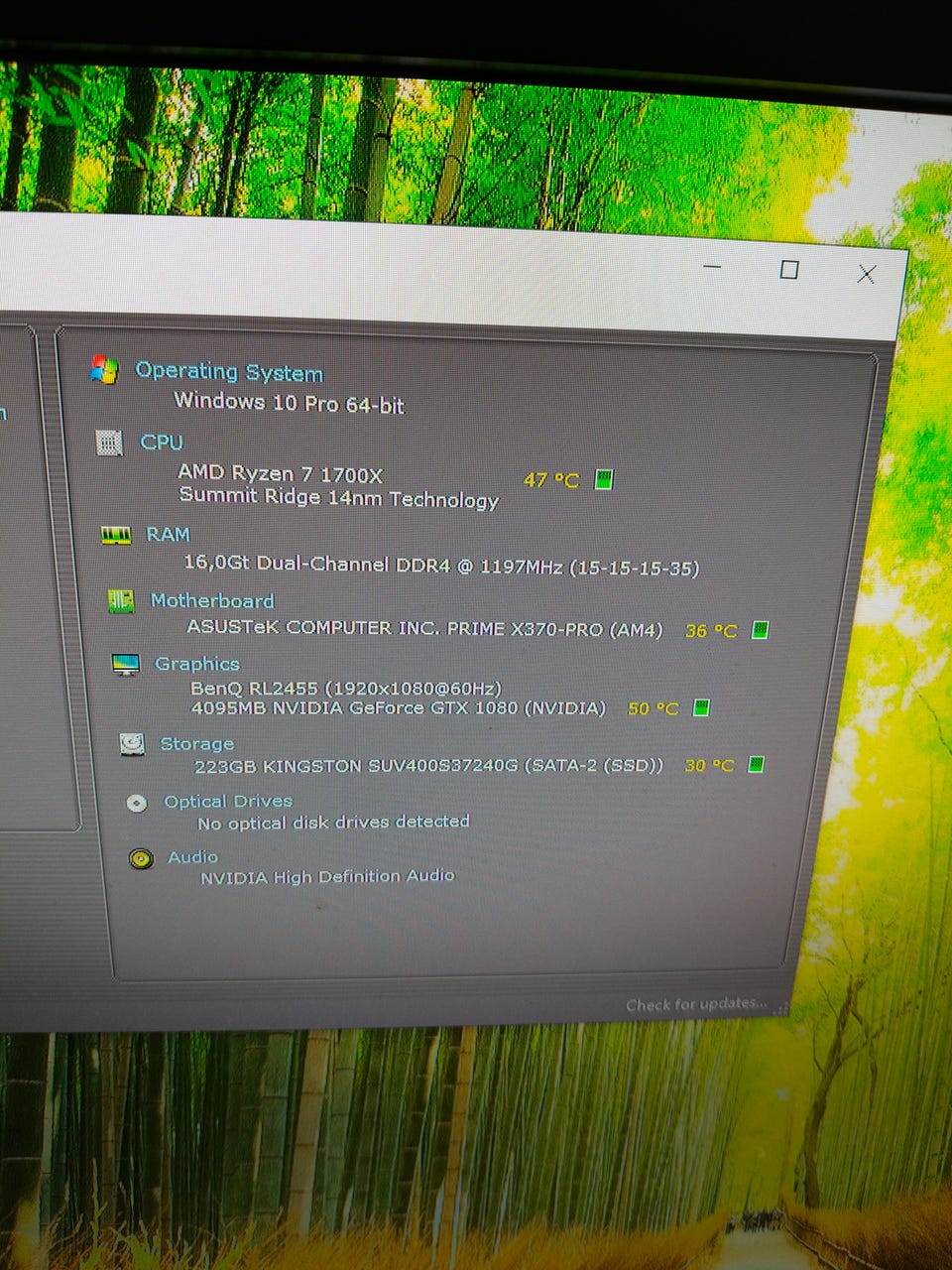Select Summit Ridge 14nm Technology text
Screen dimensions: 952x1270
click(x=339, y=498)
